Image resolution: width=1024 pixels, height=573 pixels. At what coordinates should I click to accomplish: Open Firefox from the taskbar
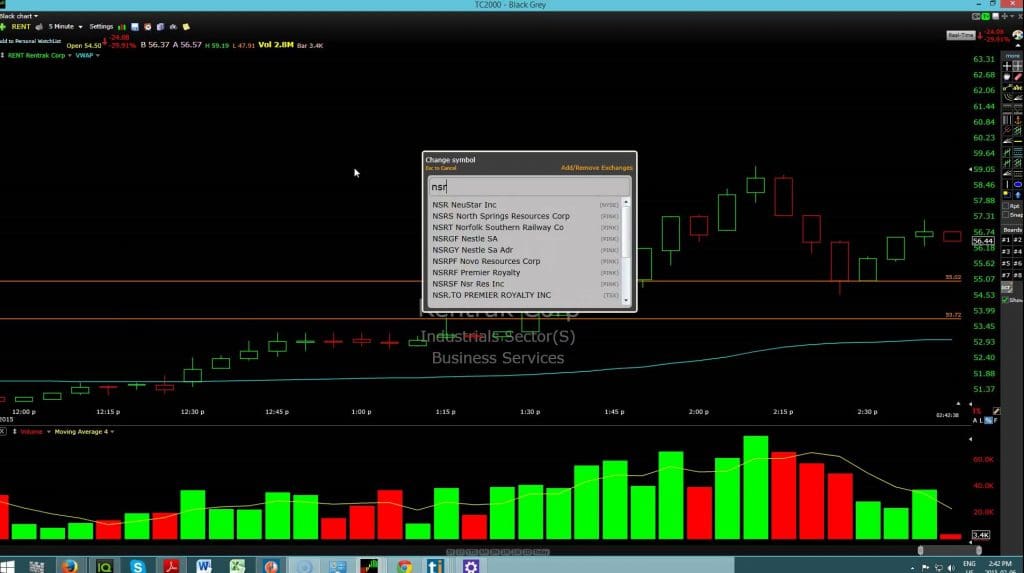click(69, 566)
